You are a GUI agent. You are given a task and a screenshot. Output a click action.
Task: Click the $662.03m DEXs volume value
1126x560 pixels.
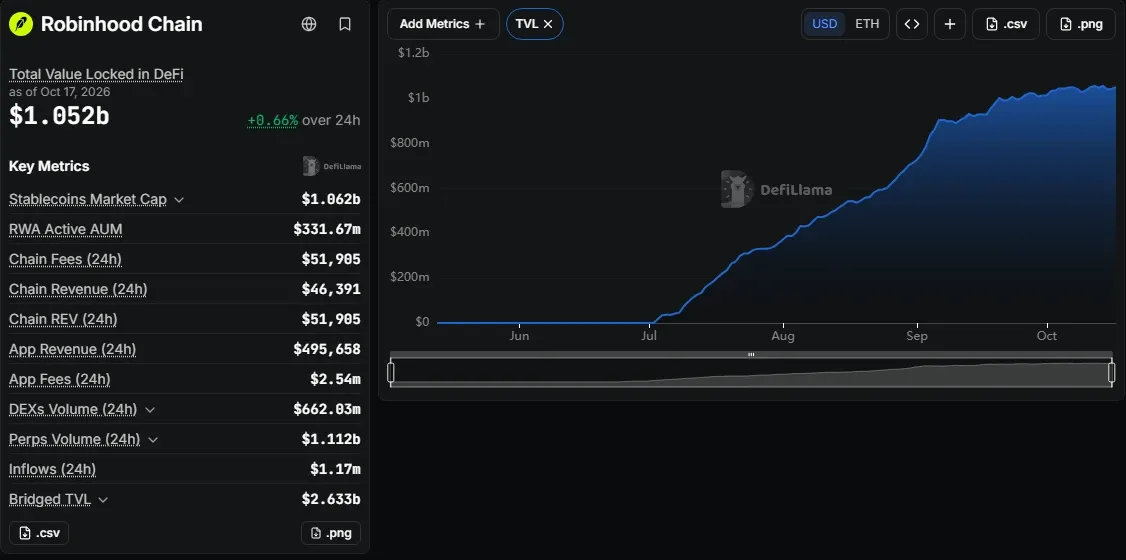click(327, 409)
